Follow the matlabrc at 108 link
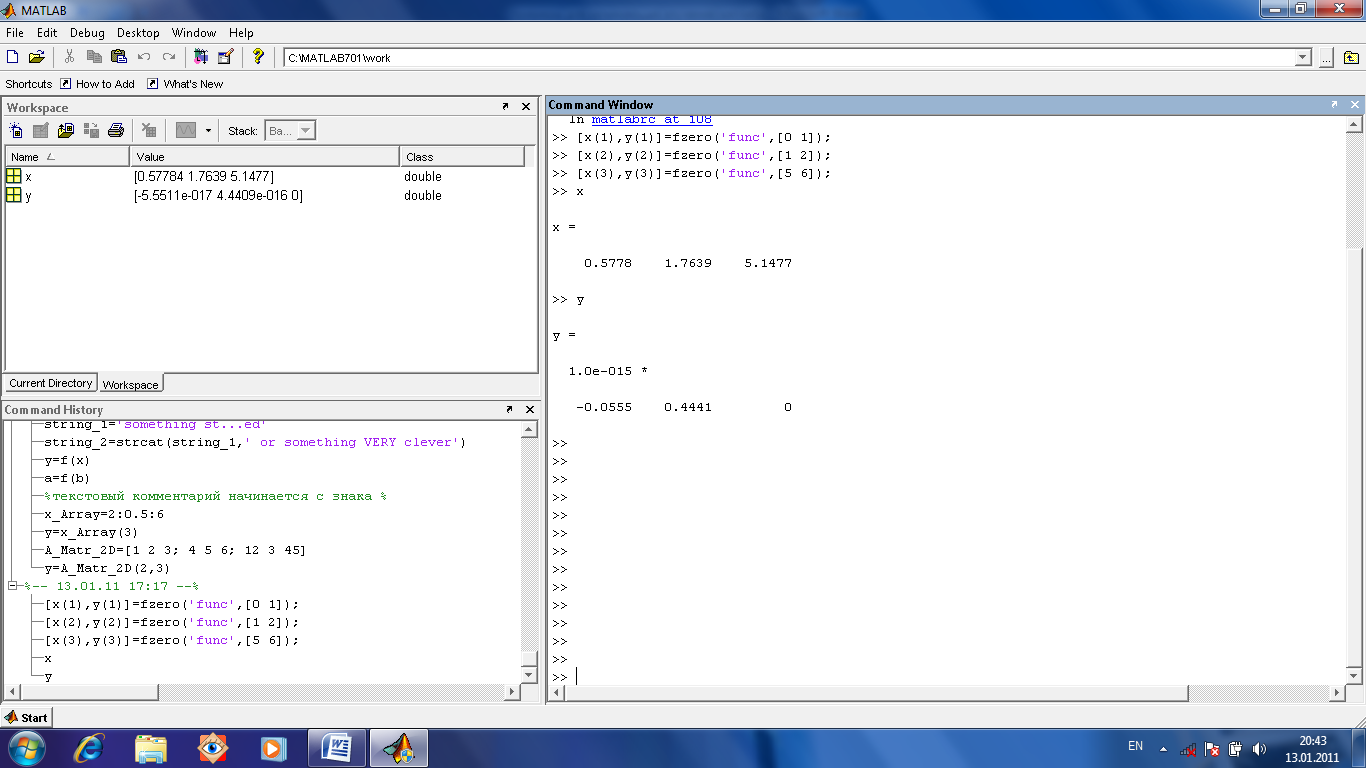This screenshot has width=1366, height=768. pyautogui.click(x=652, y=119)
